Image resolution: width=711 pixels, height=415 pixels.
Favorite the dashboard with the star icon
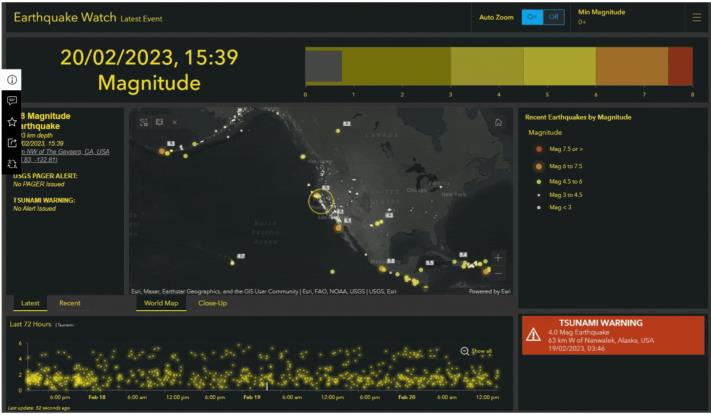(x=12, y=122)
